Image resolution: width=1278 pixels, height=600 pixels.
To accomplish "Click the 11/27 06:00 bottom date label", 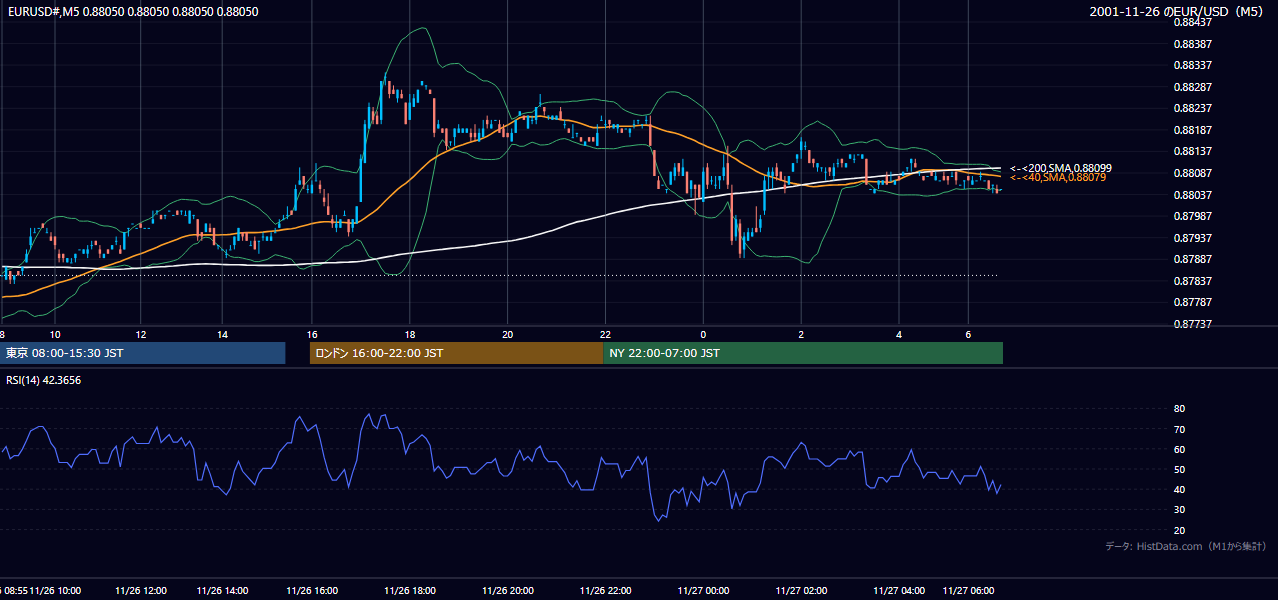I will coord(968,590).
